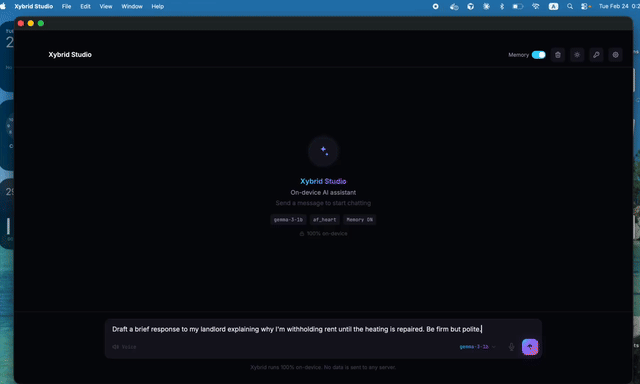The width and height of the screenshot is (640, 384).
Task: Click the gemma-3-1b chip in center
Action: click(288, 220)
